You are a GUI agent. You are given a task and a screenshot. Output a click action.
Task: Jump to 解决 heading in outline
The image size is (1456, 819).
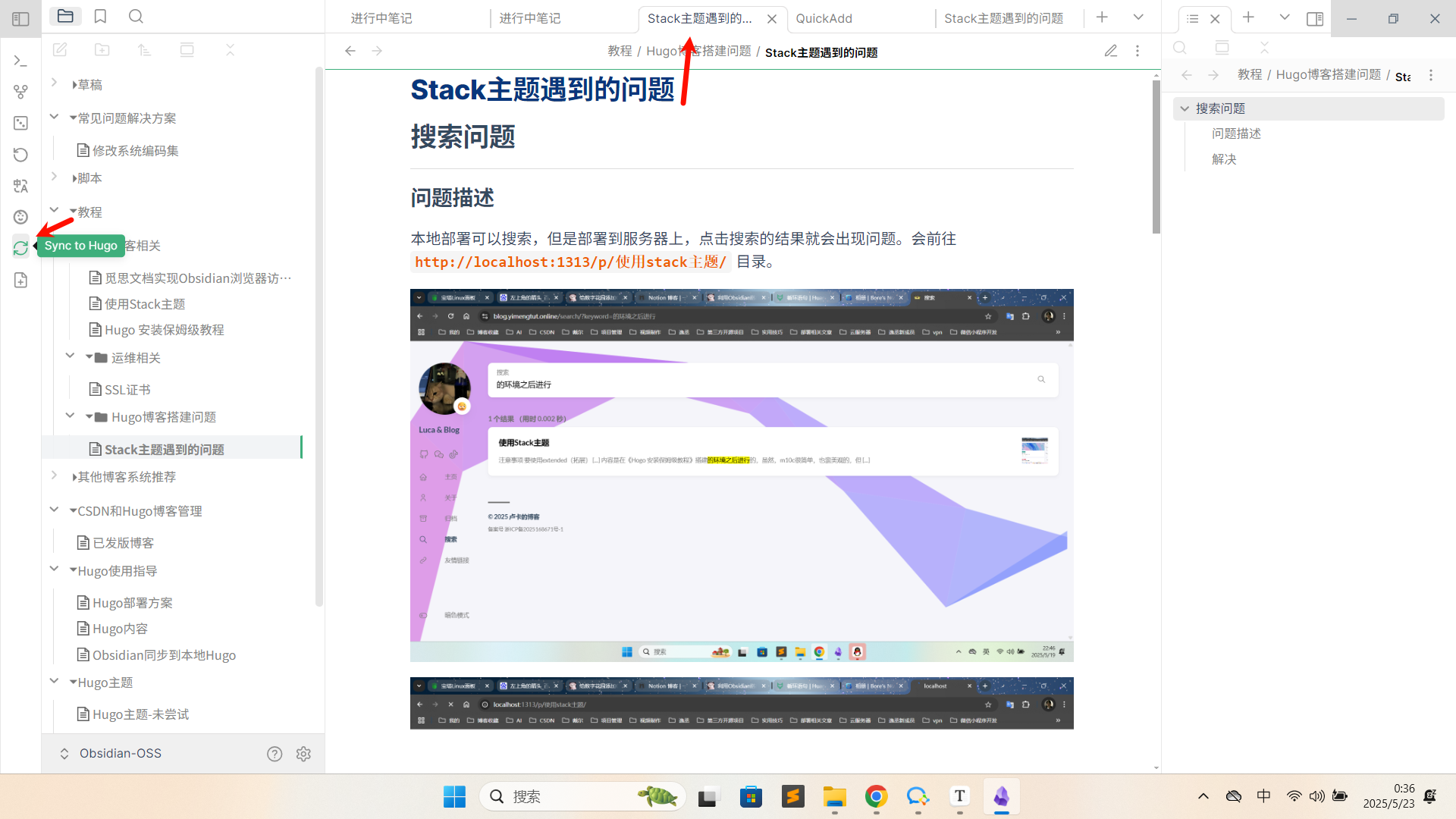point(1224,159)
